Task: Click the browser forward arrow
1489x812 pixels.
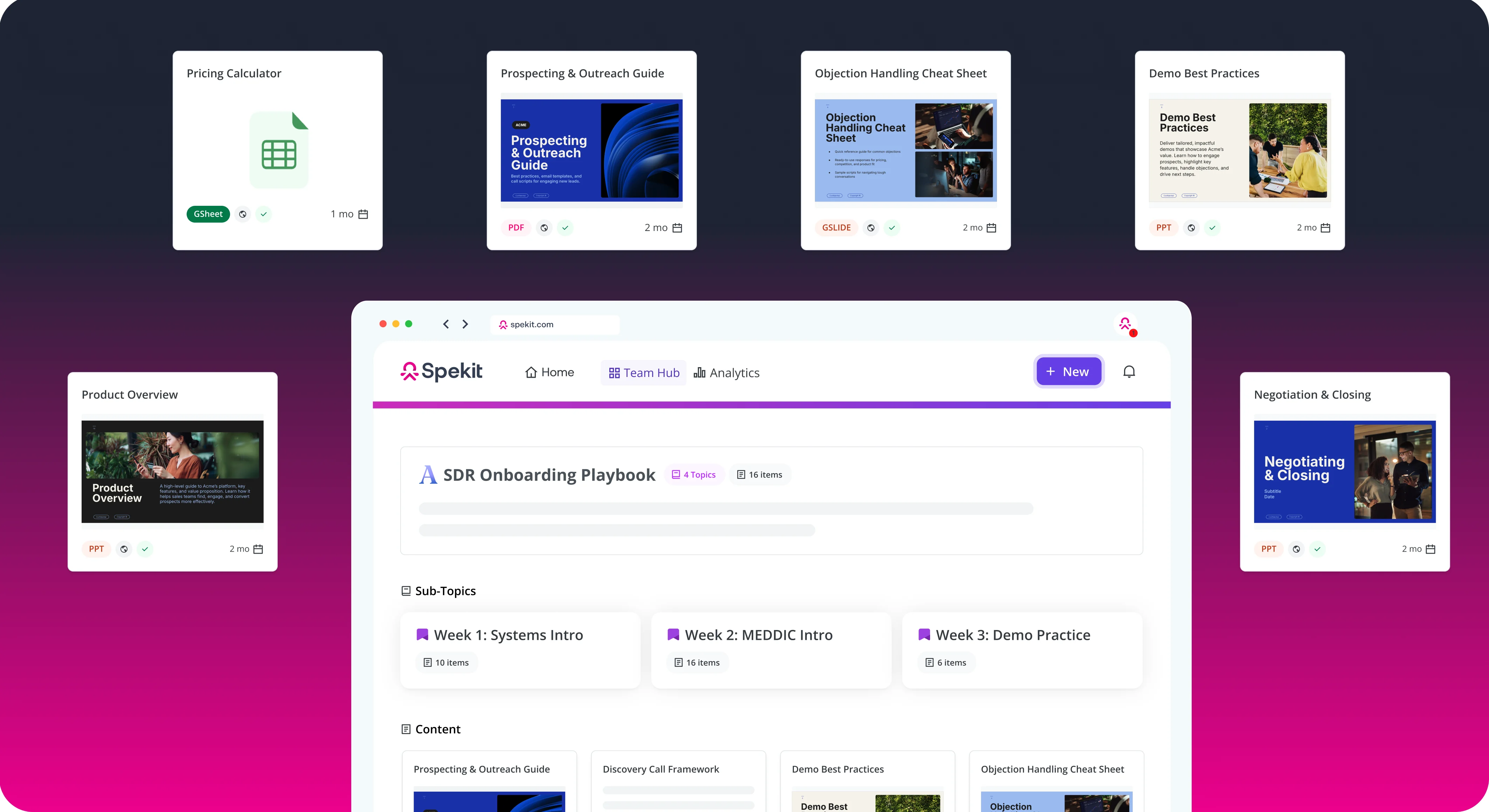Action: click(x=465, y=324)
